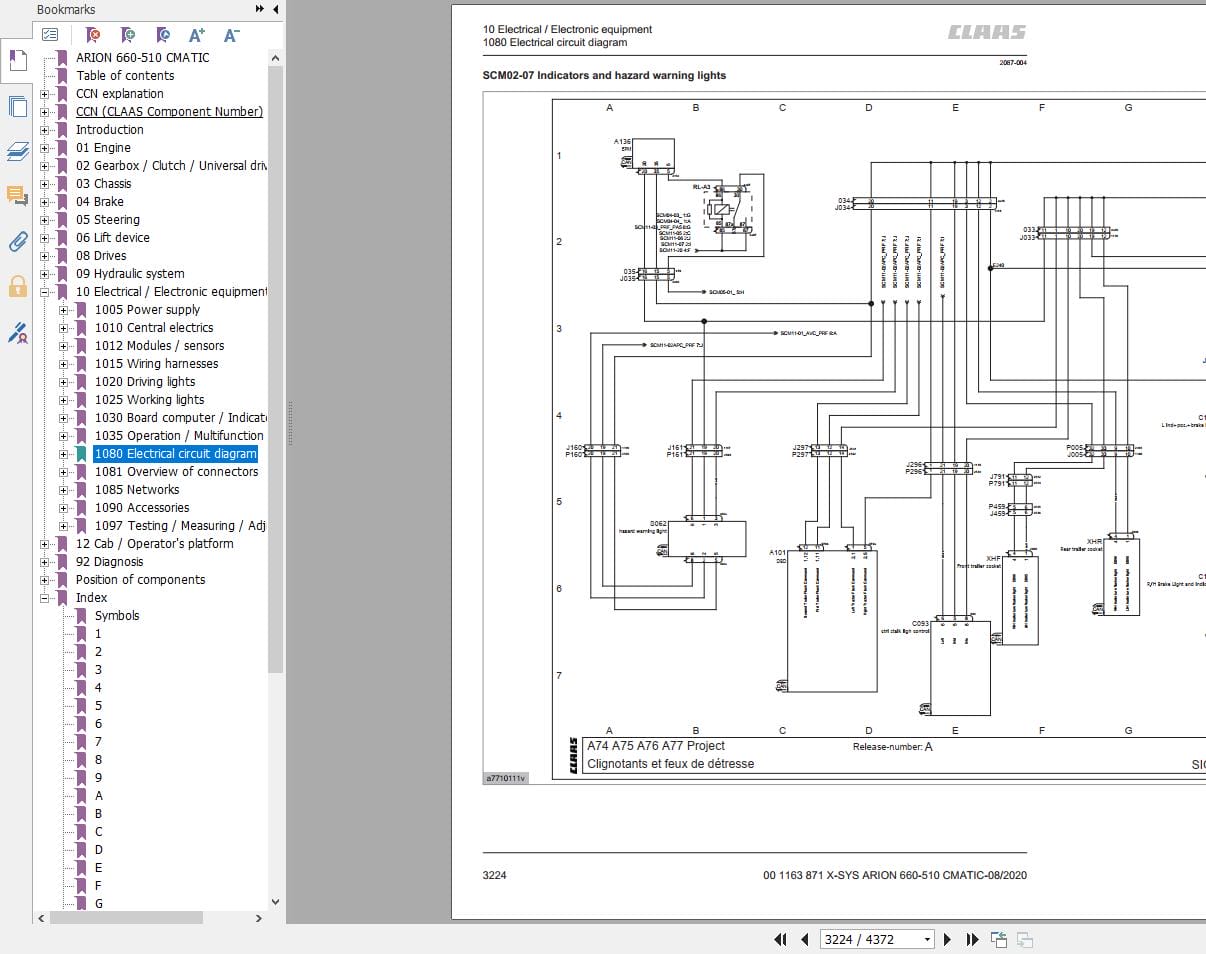1206x954 pixels.
Task: Open the index bookmark labeled A
Action: click(99, 795)
